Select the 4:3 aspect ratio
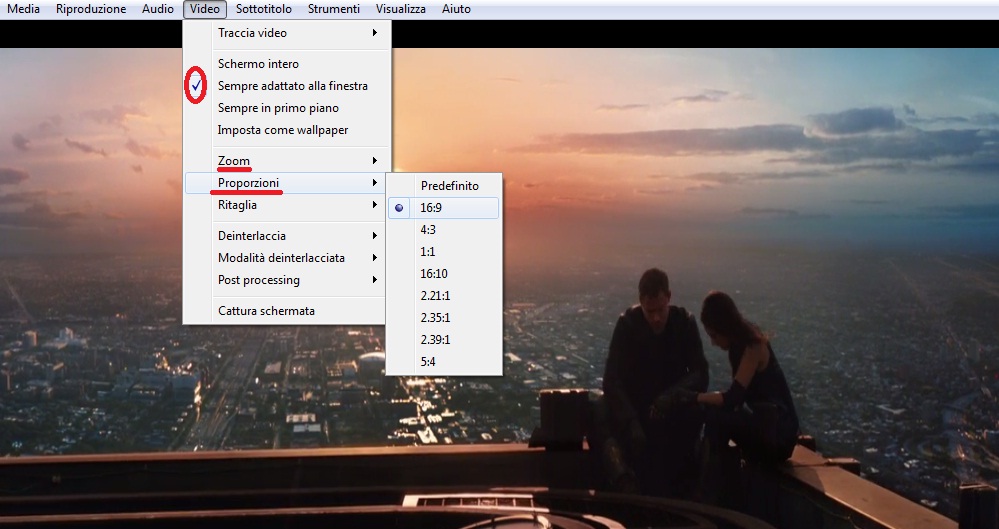 pos(428,230)
